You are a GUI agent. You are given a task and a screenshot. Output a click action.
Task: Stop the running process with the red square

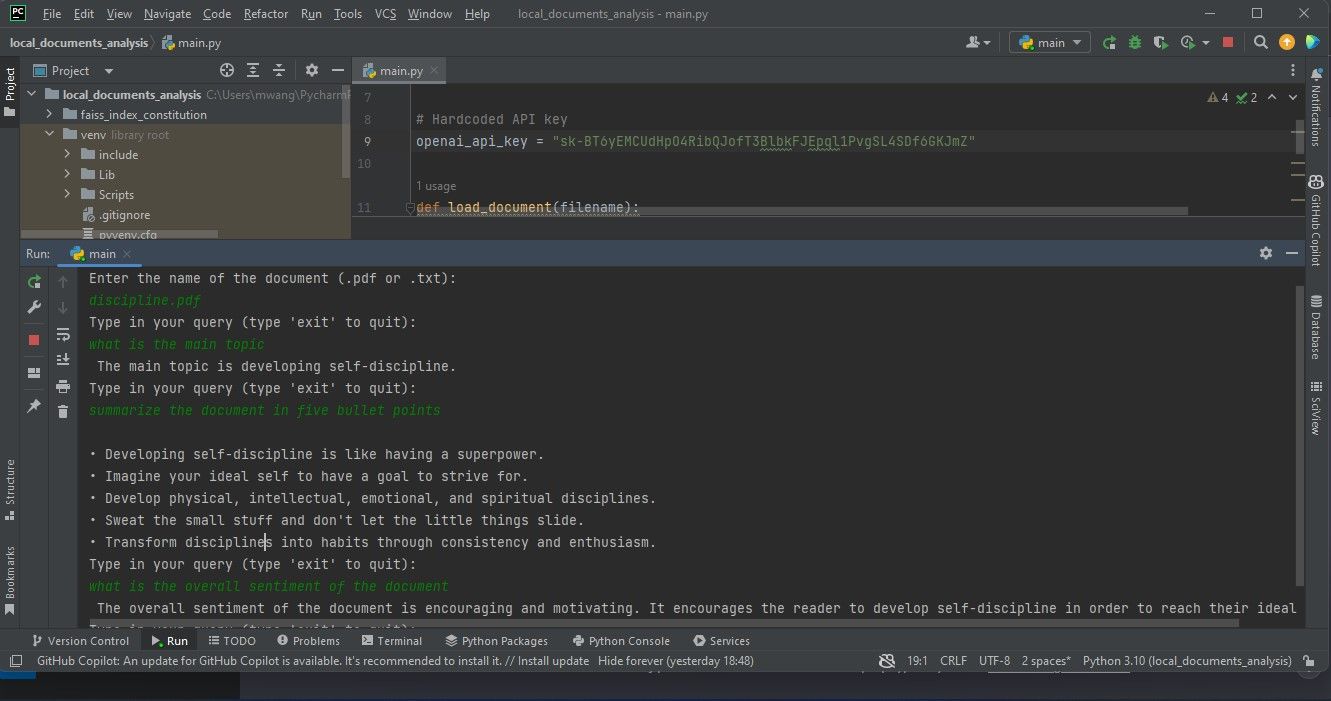tap(33, 339)
